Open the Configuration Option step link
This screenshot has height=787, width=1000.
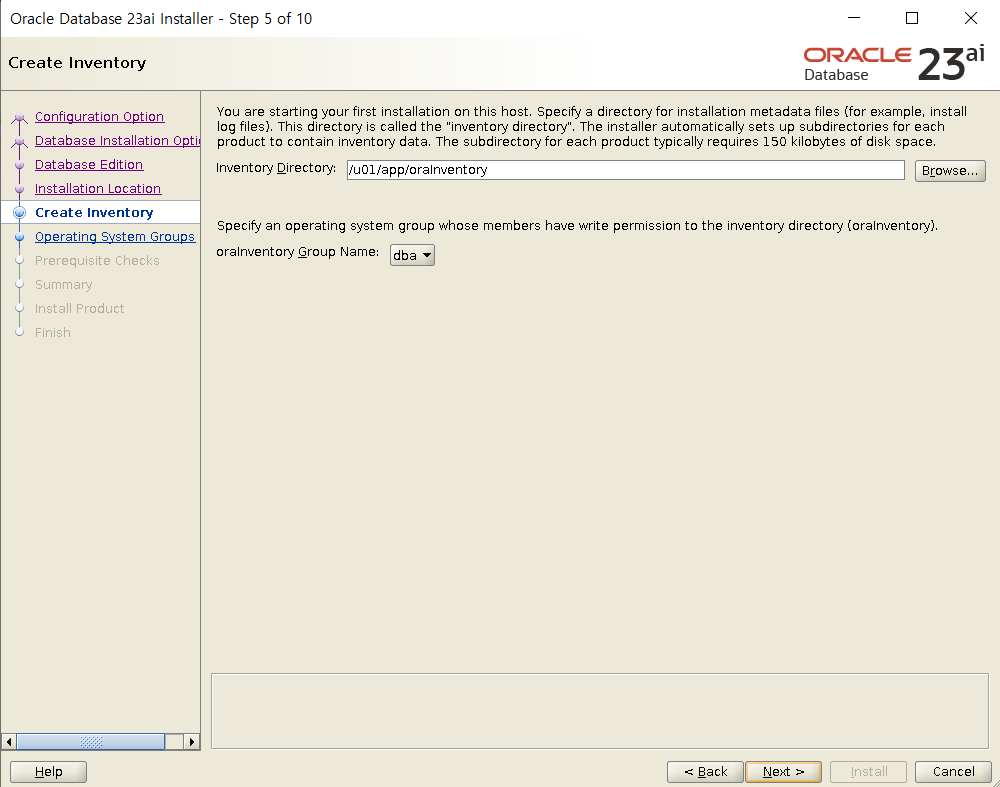[99, 117]
